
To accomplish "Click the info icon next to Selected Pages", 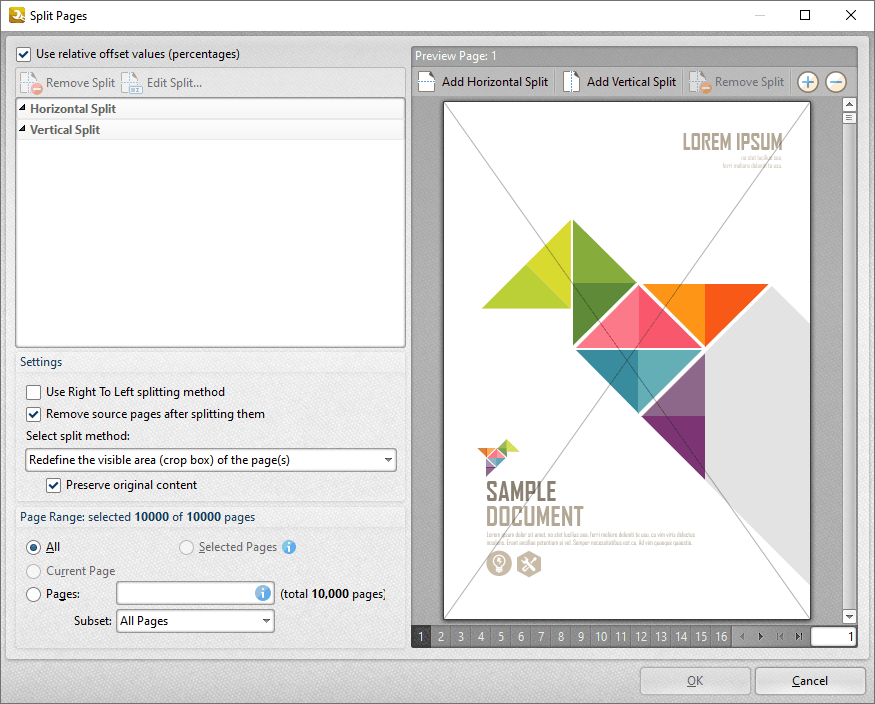I will pos(289,547).
